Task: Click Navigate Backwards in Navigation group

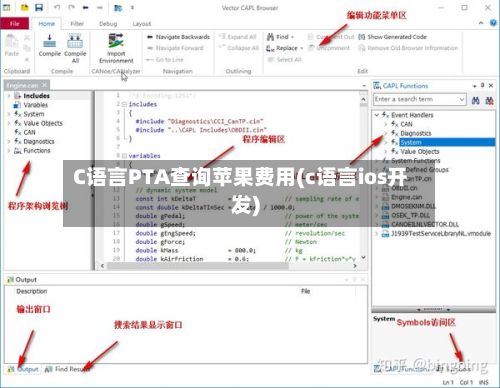Action: 178,37
